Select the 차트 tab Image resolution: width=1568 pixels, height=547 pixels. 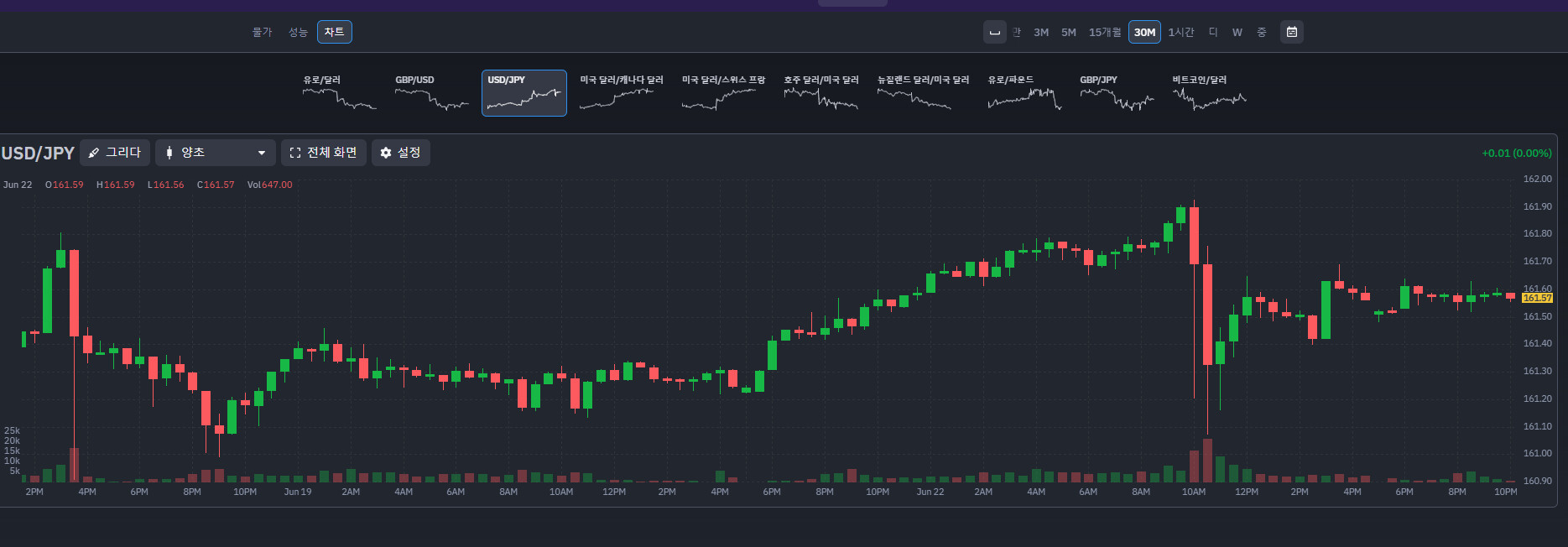(334, 32)
